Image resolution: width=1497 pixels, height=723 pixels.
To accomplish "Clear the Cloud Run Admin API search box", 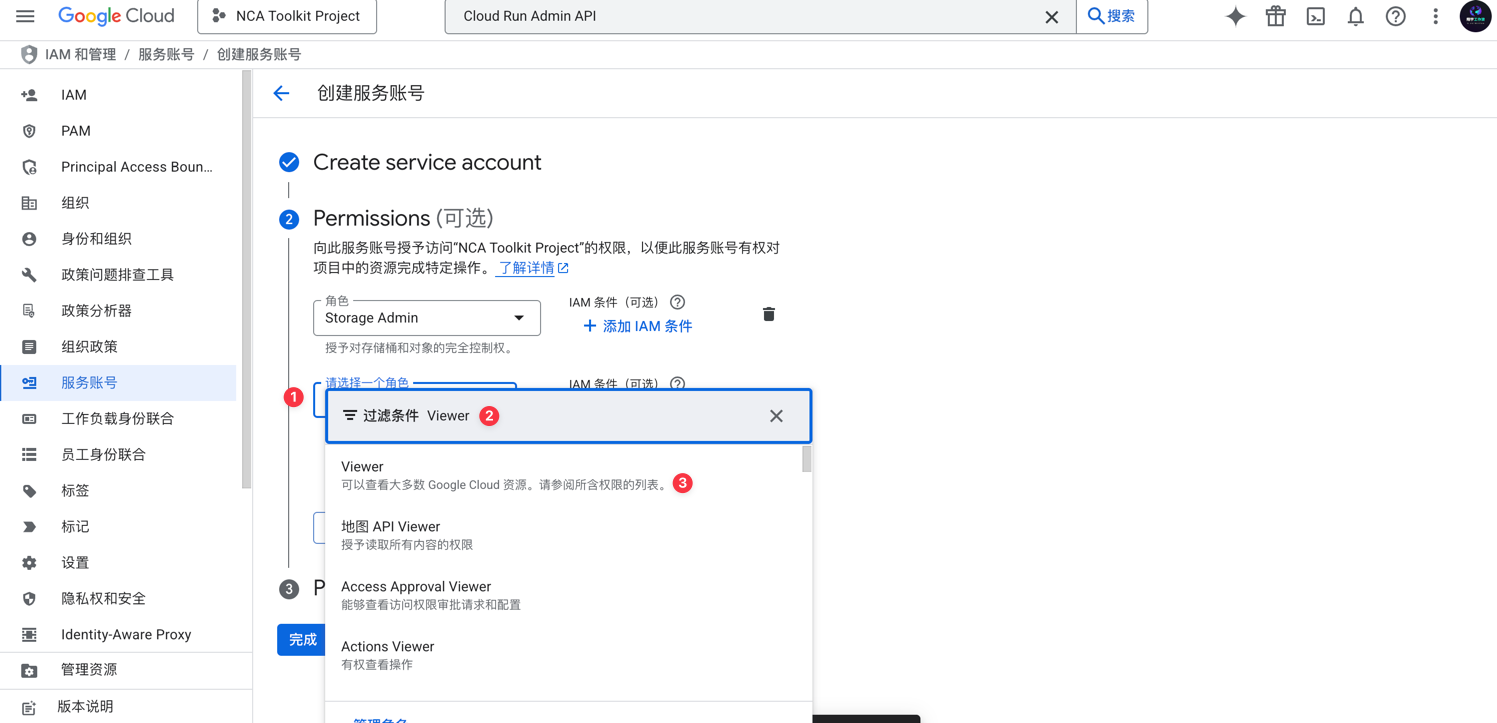I will [x=1051, y=16].
